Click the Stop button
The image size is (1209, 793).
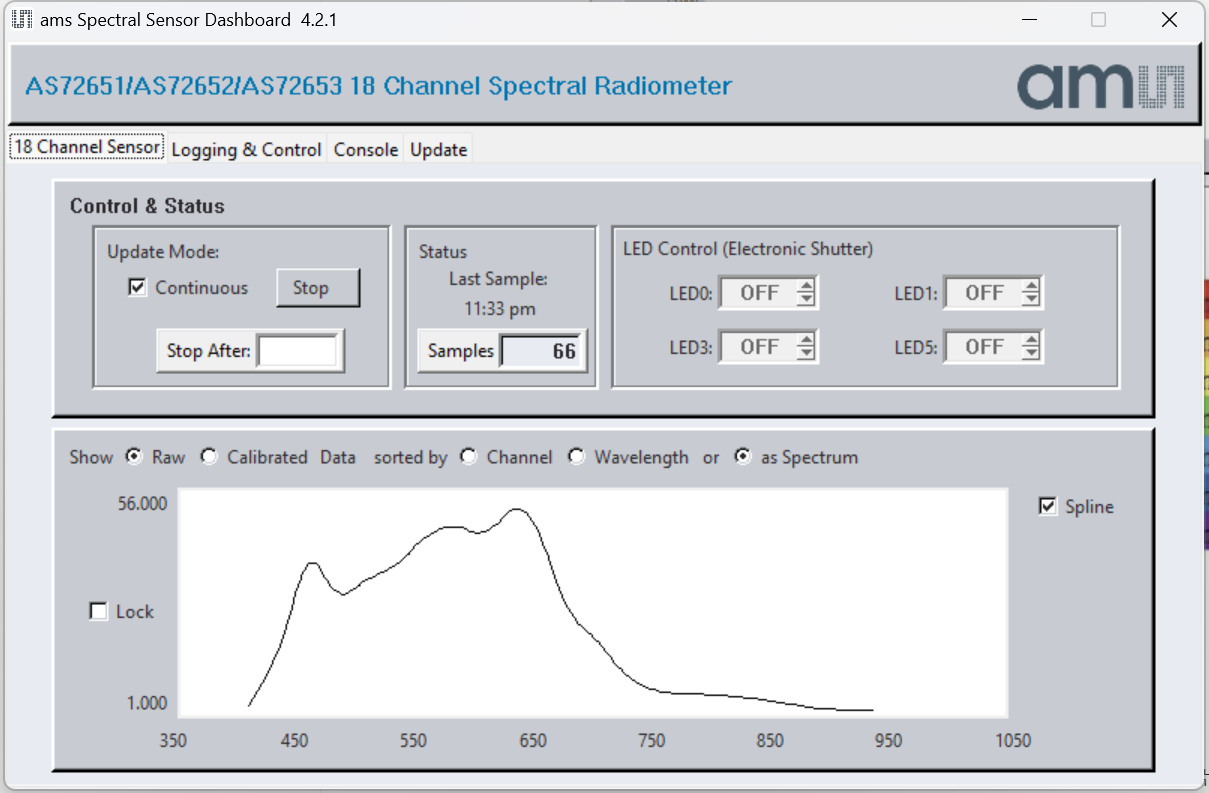click(x=318, y=288)
